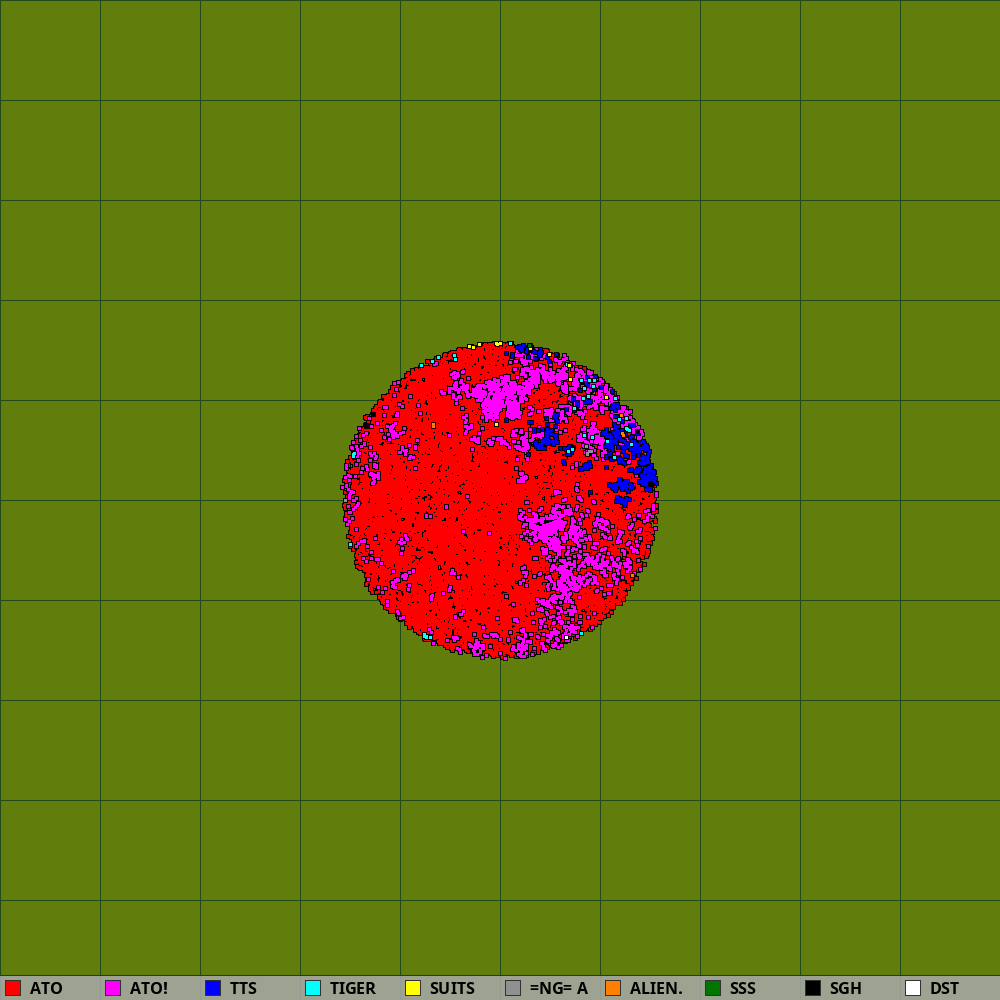Select the ATO legend label
Screen dimensions: 1000x1000
coord(46,989)
